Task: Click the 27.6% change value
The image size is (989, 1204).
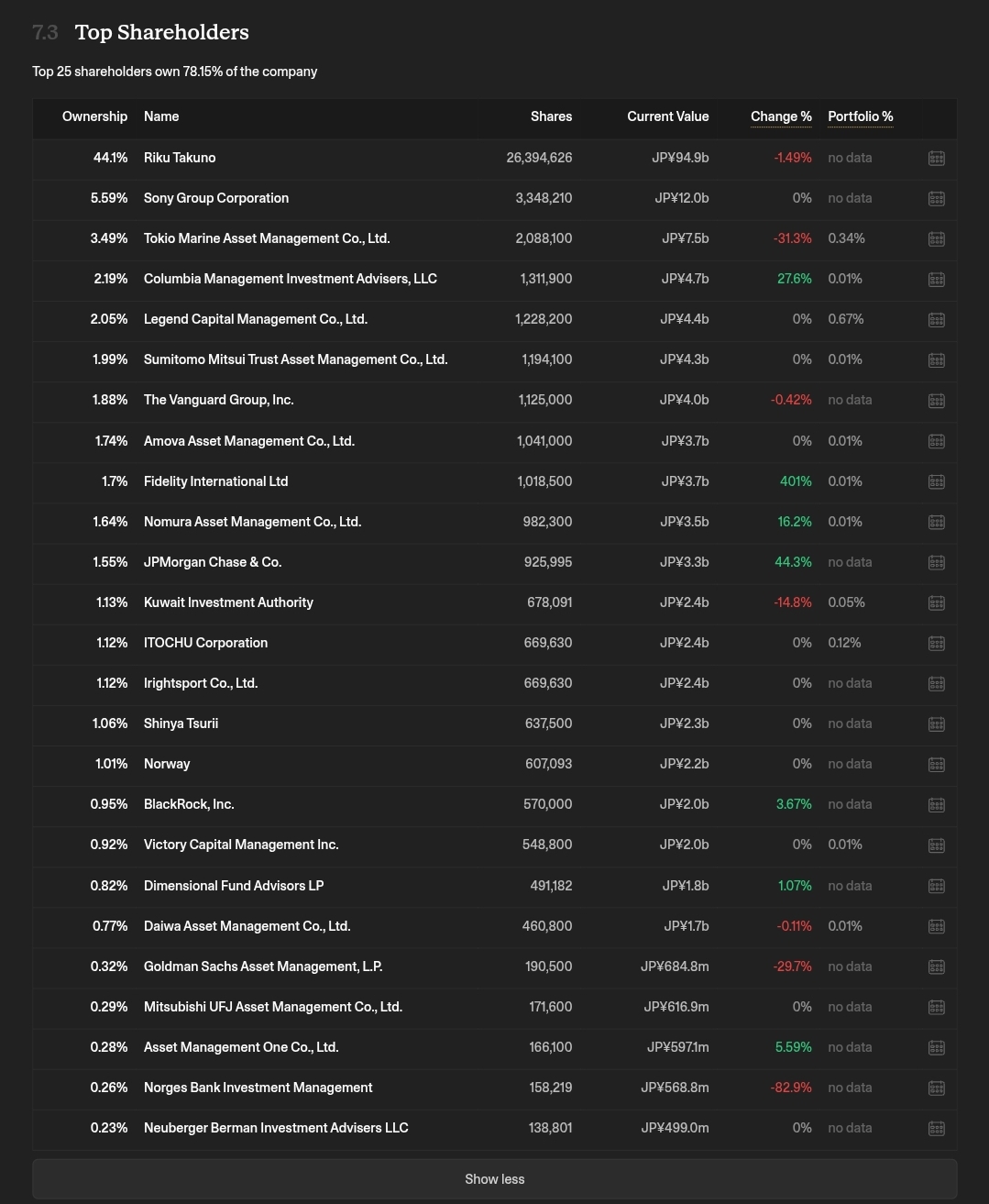Action: pos(795,279)
